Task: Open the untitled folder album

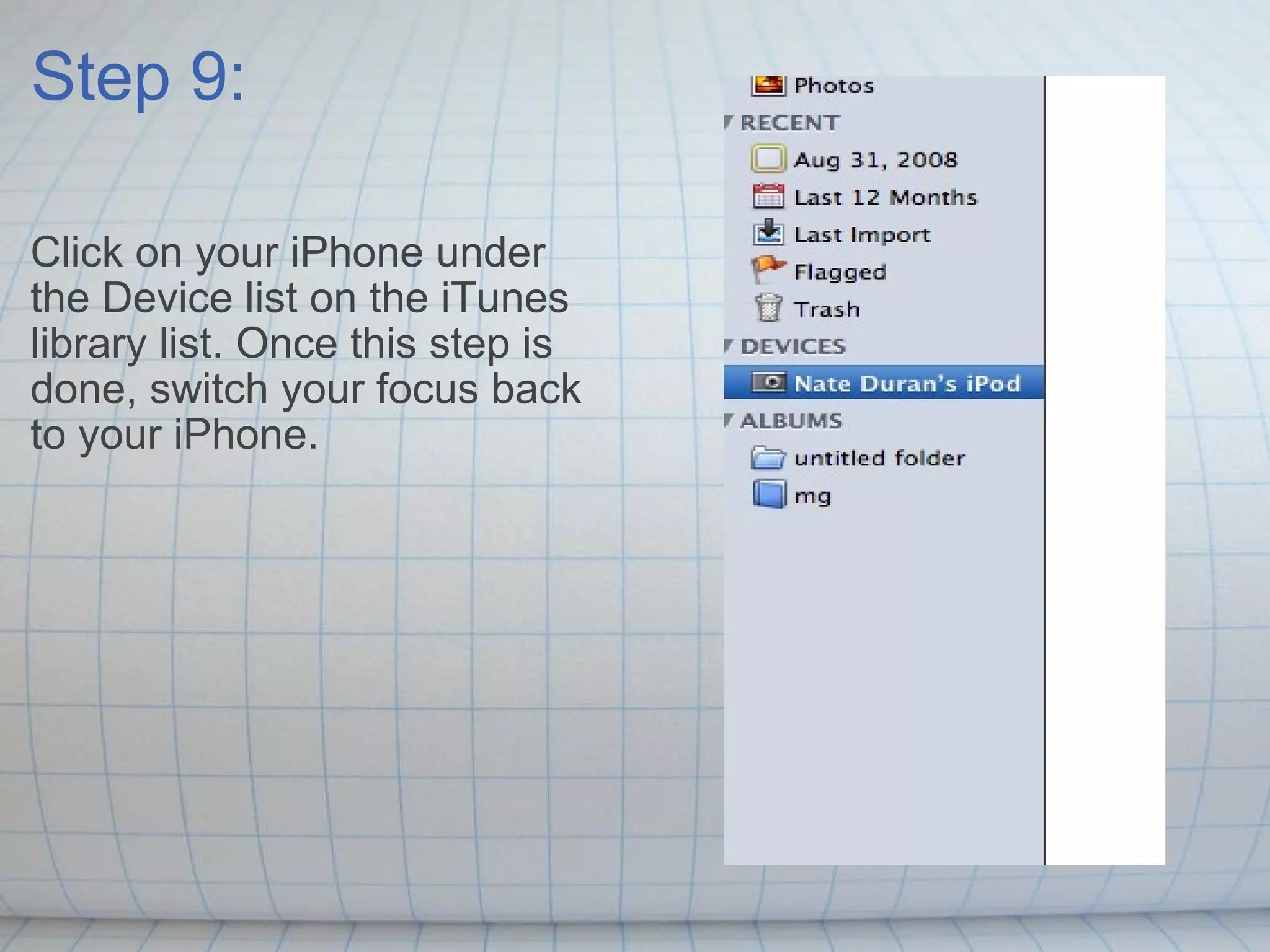Action: (x=879, y=458)
